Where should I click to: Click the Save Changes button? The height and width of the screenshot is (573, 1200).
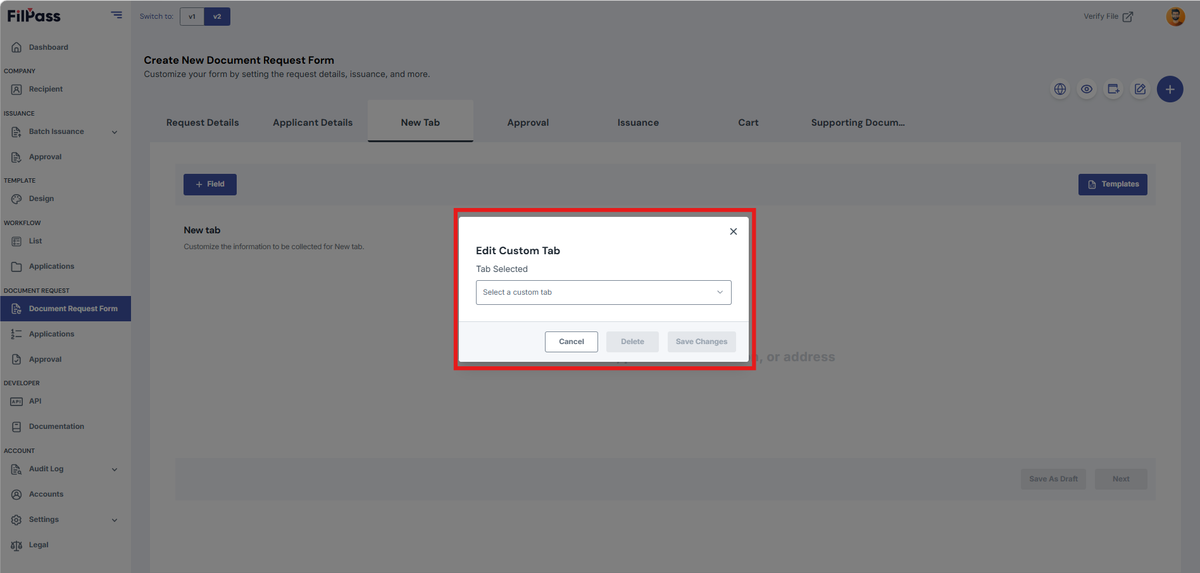[x=701, y=342]
